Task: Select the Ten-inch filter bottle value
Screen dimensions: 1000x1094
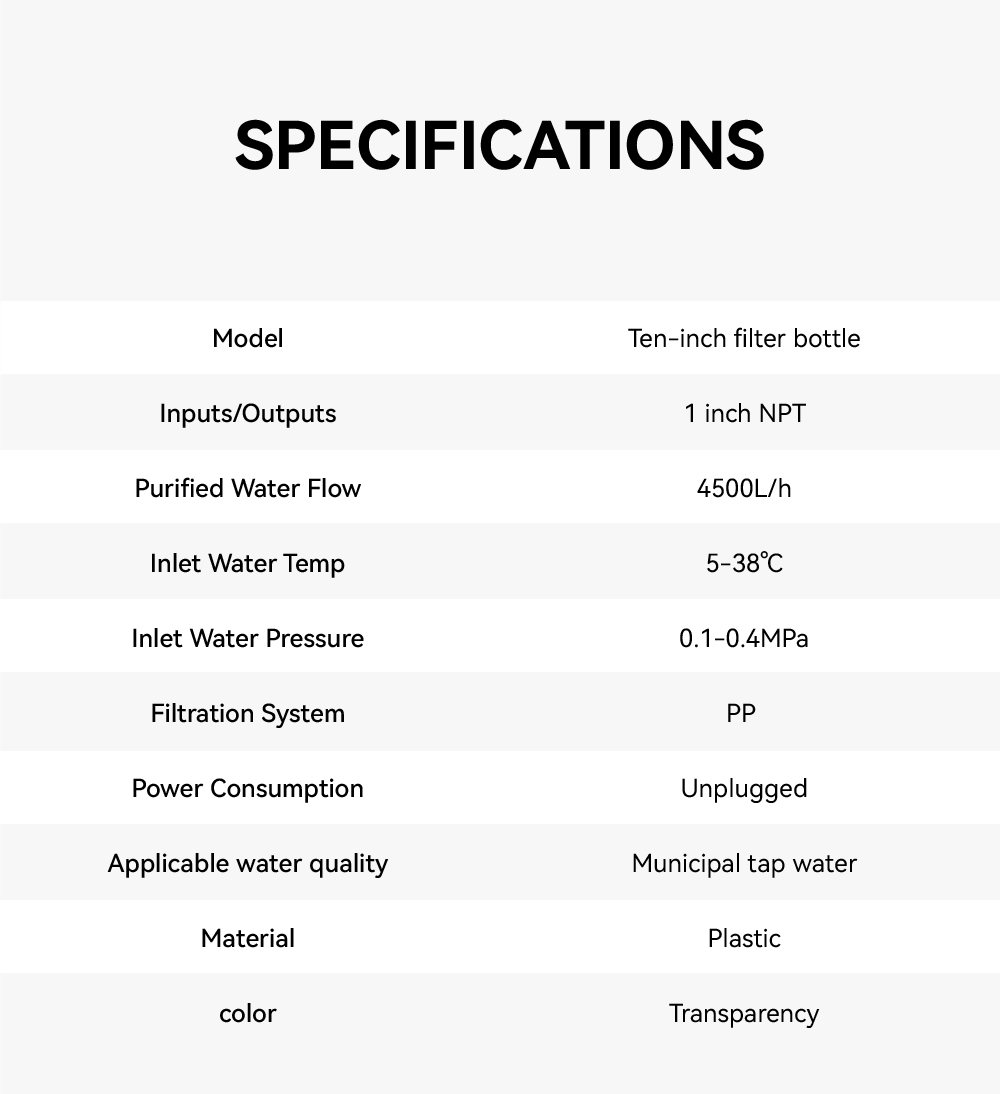Action: (744, 339)
